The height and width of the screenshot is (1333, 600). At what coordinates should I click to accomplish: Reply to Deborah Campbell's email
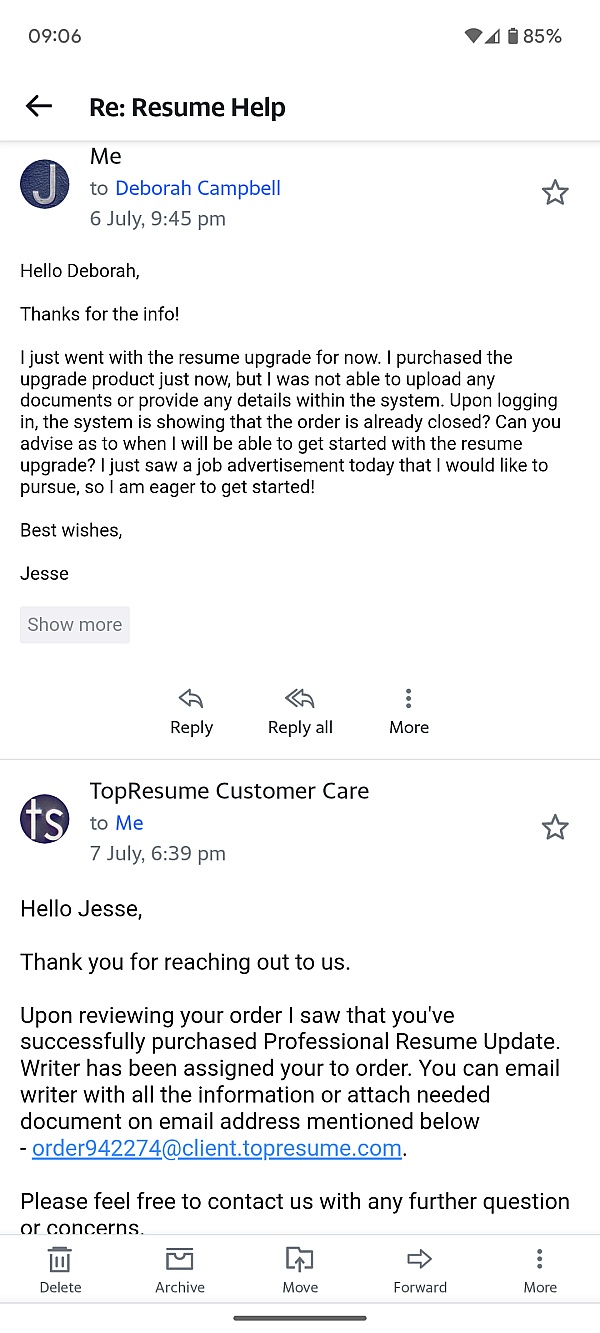click(191, 711)
